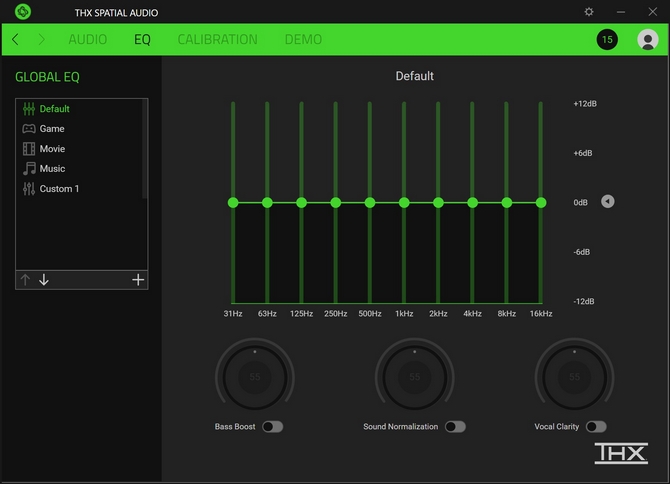Image resolution: width=670 pixels, height=484 pixels.
Task: Click the Razer Synapse logo icon
Action: 23,12
